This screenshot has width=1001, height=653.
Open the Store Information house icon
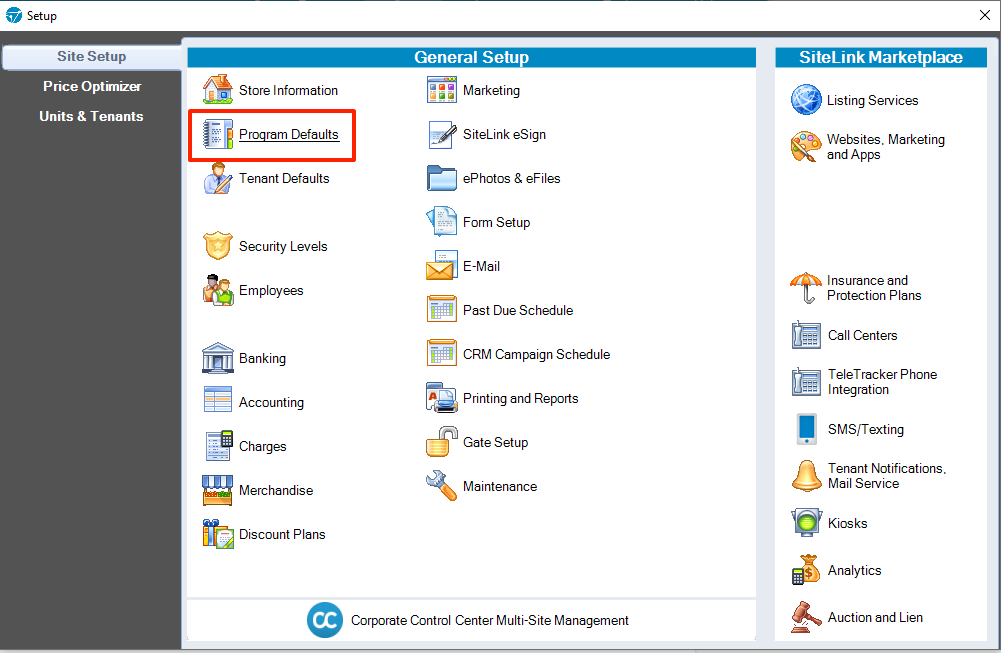point(218,89)
